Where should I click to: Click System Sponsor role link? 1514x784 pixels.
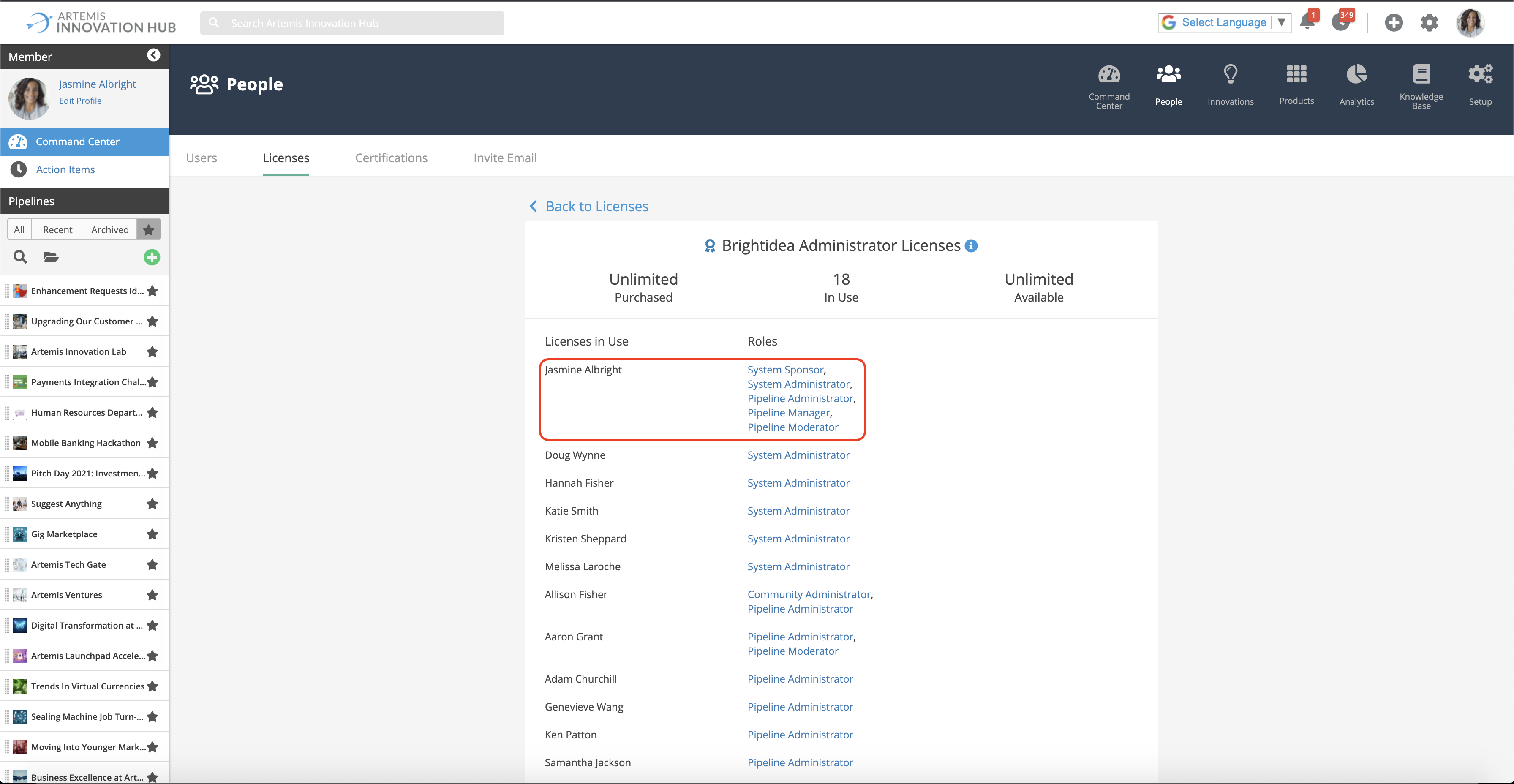[785, 370]
